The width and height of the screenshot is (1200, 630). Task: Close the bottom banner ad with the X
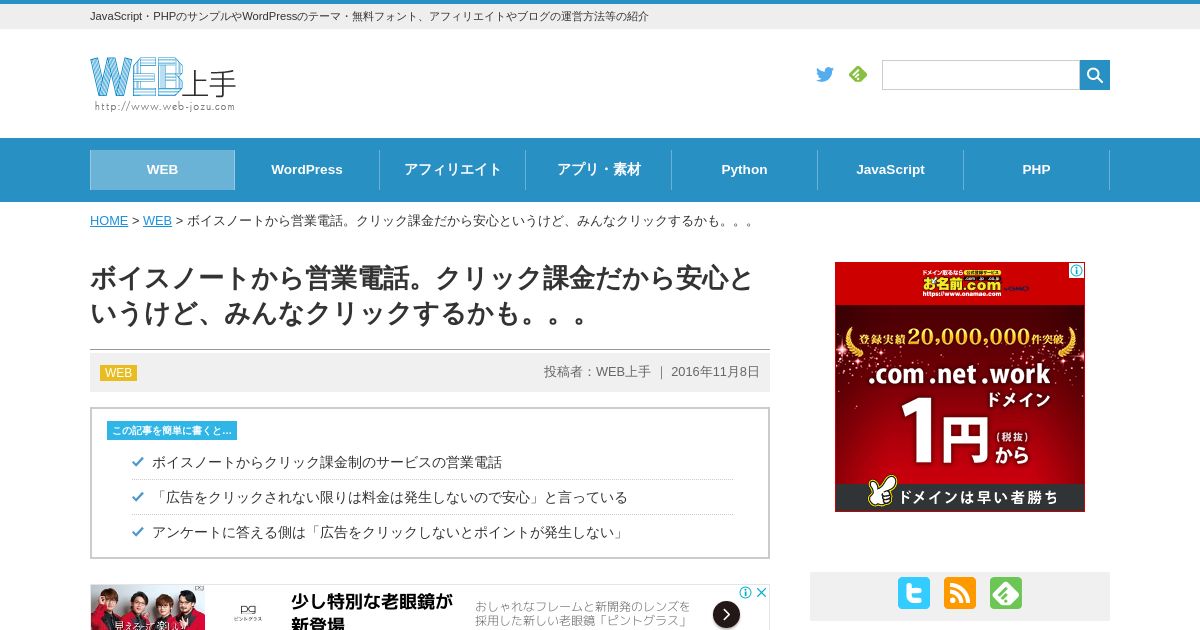click(761, 592)
